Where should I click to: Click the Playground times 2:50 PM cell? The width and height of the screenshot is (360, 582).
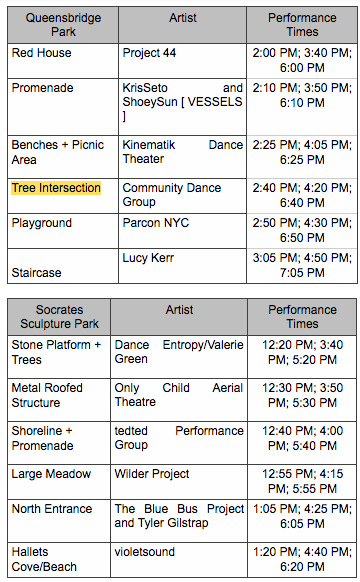pyautogui.click(x=302, y=231)
